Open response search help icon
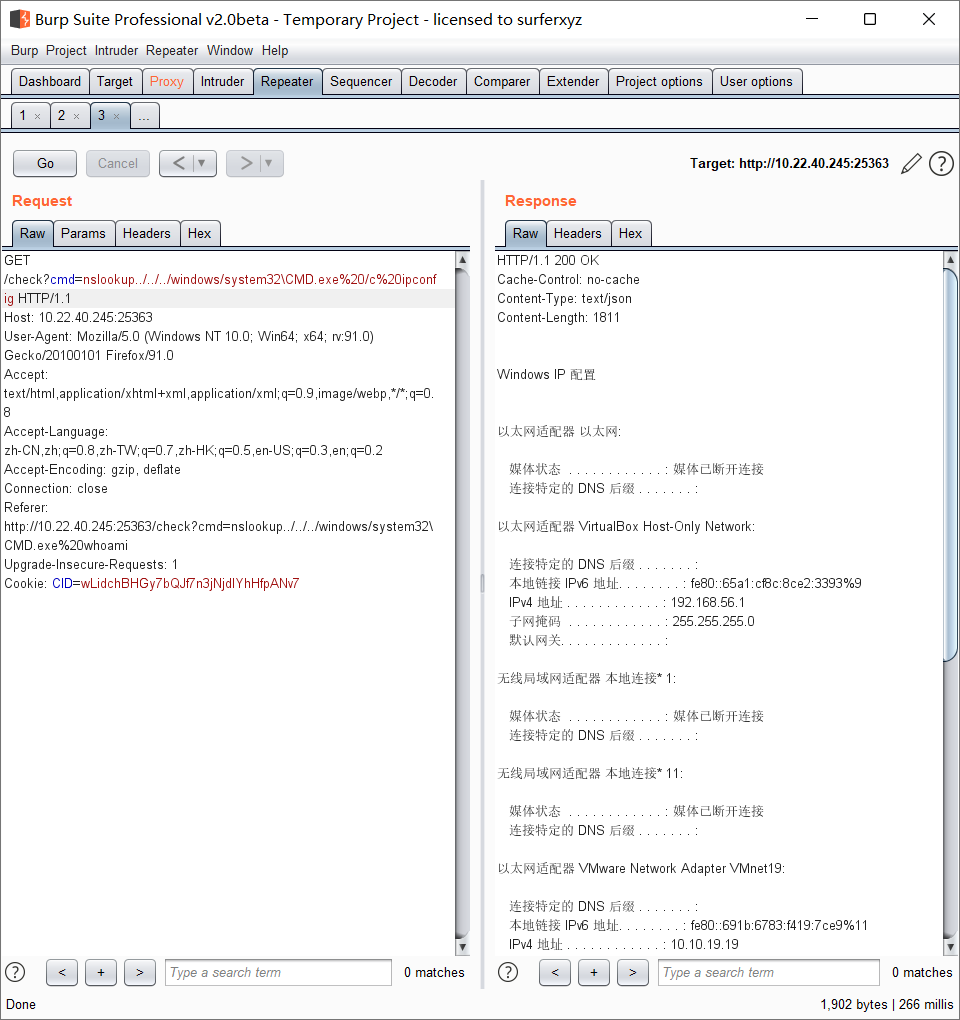Screen dimensions: 960x1020 [x=508, y=973]
